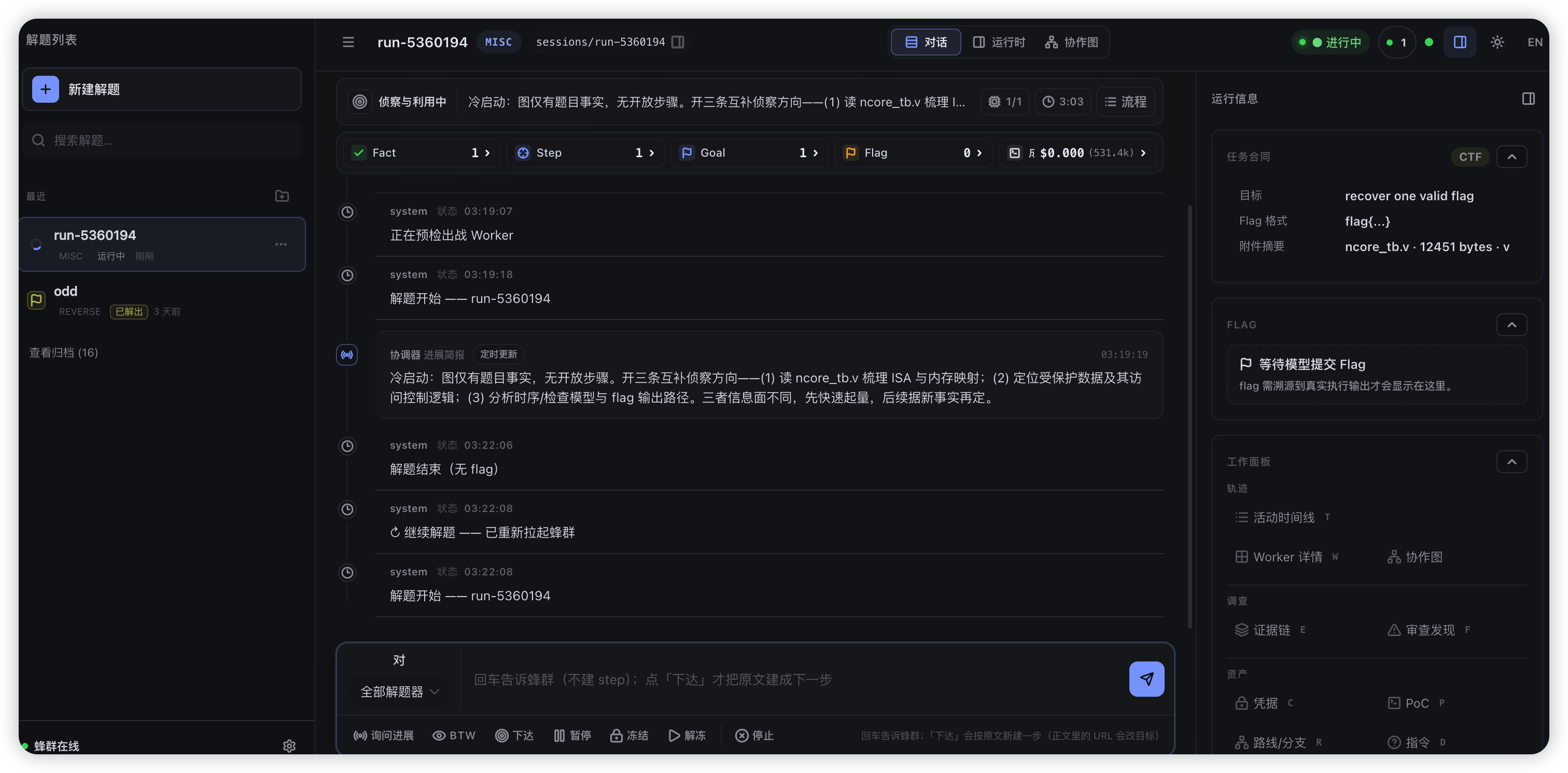This screenshot has width=1568, height=773.
Task: Focus the 搜索解题 search field
Action: (162, 141)
